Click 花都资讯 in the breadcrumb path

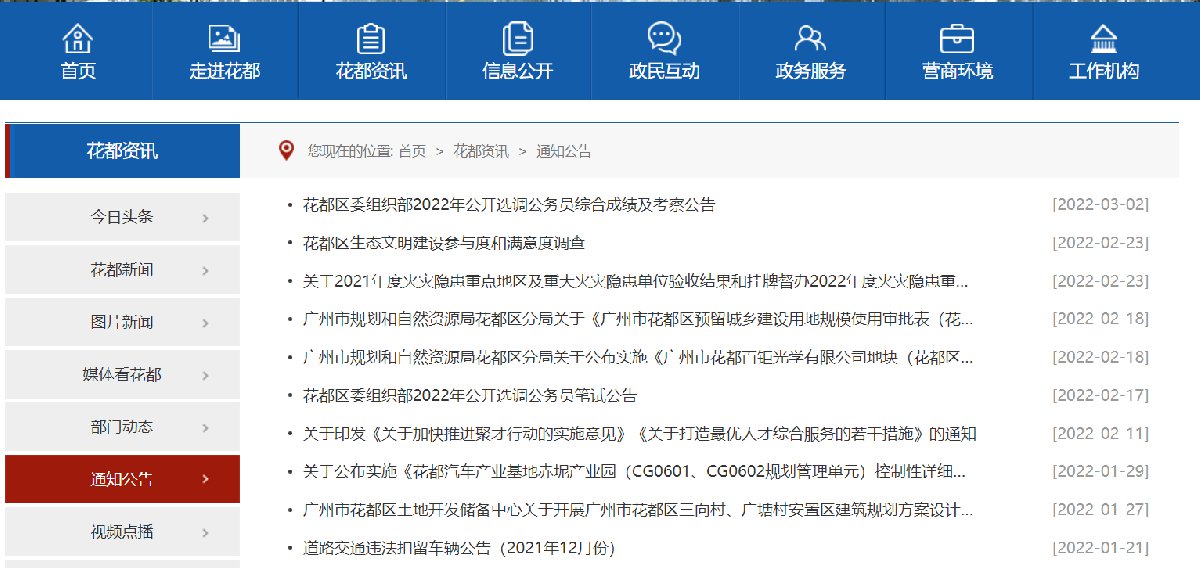(x=481, y=152)
